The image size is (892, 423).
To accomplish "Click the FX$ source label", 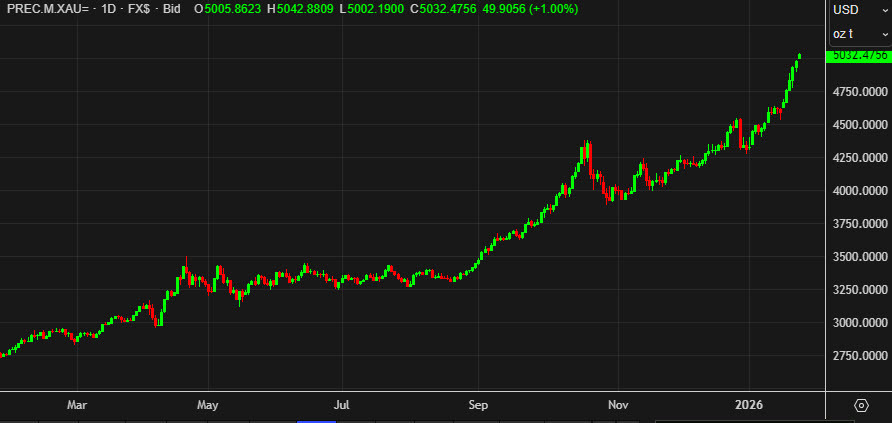I will pyautogui.click(x=136, y=8).
